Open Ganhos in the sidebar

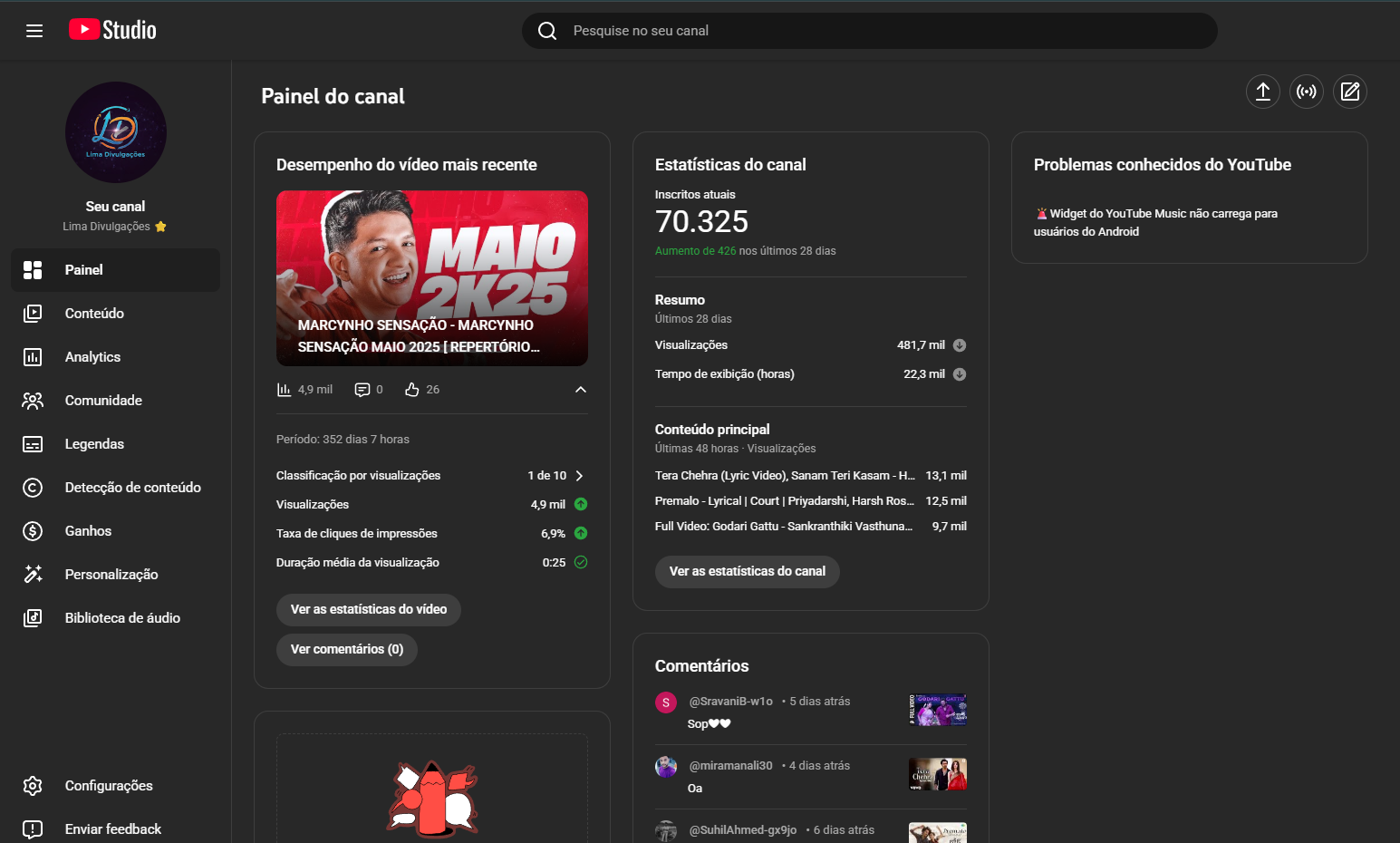tap(88, 531)
